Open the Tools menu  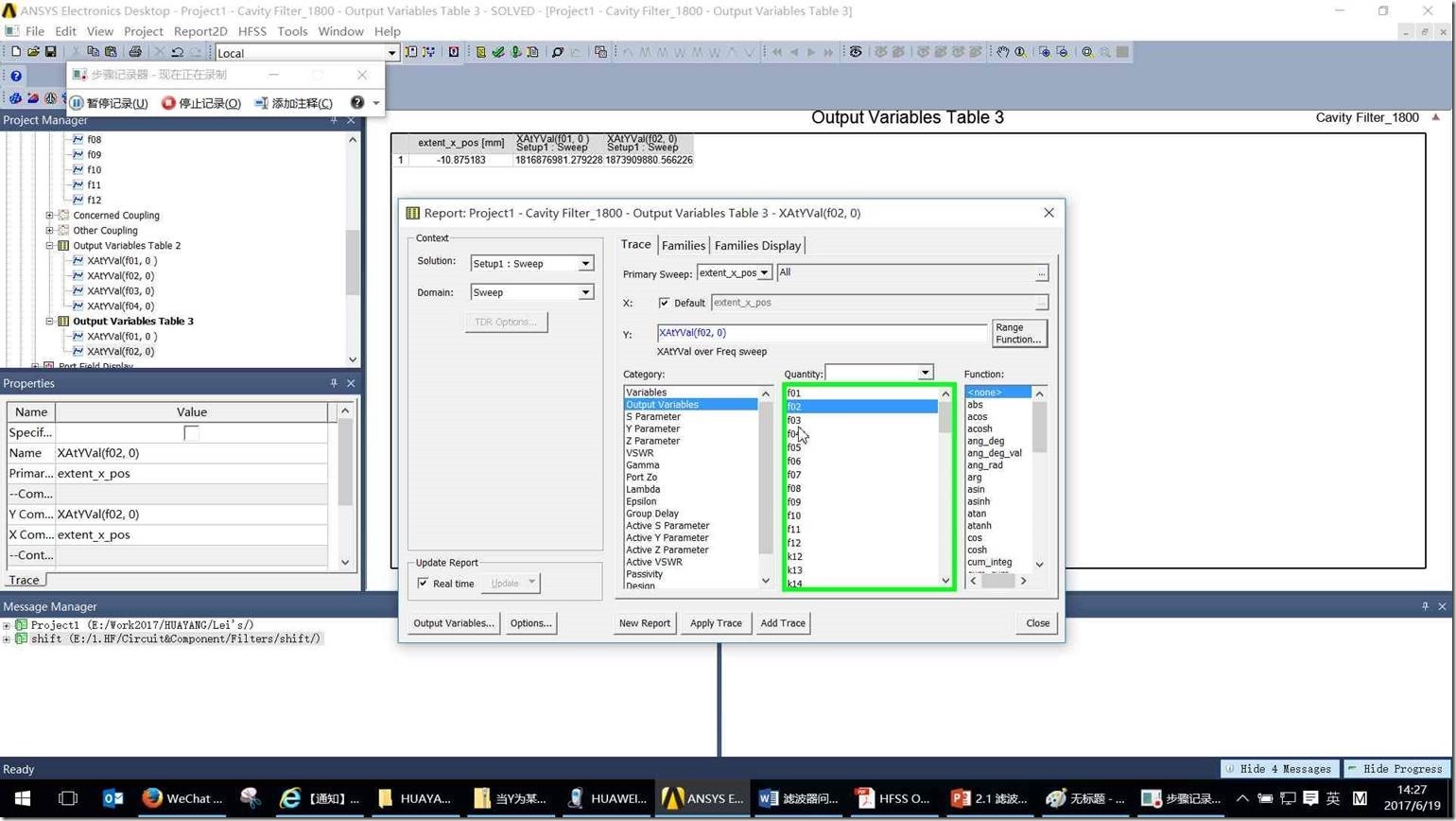click(292, 31)
